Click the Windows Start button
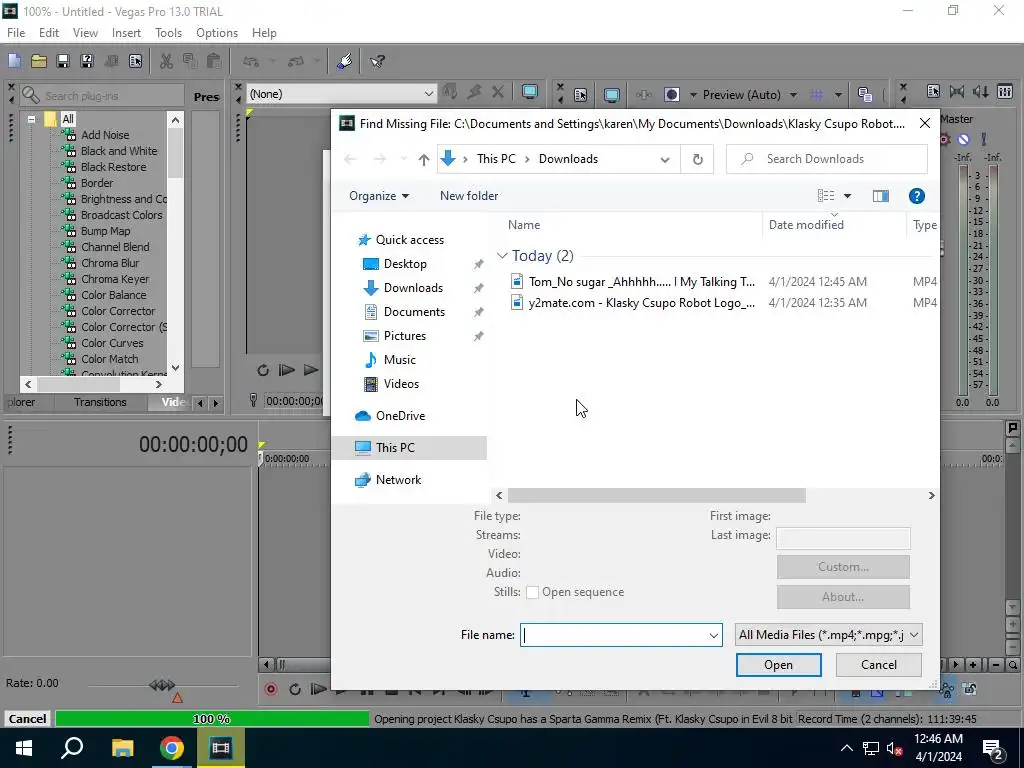This screenshot has height=768, width=1024. click(x=24, y=748)
